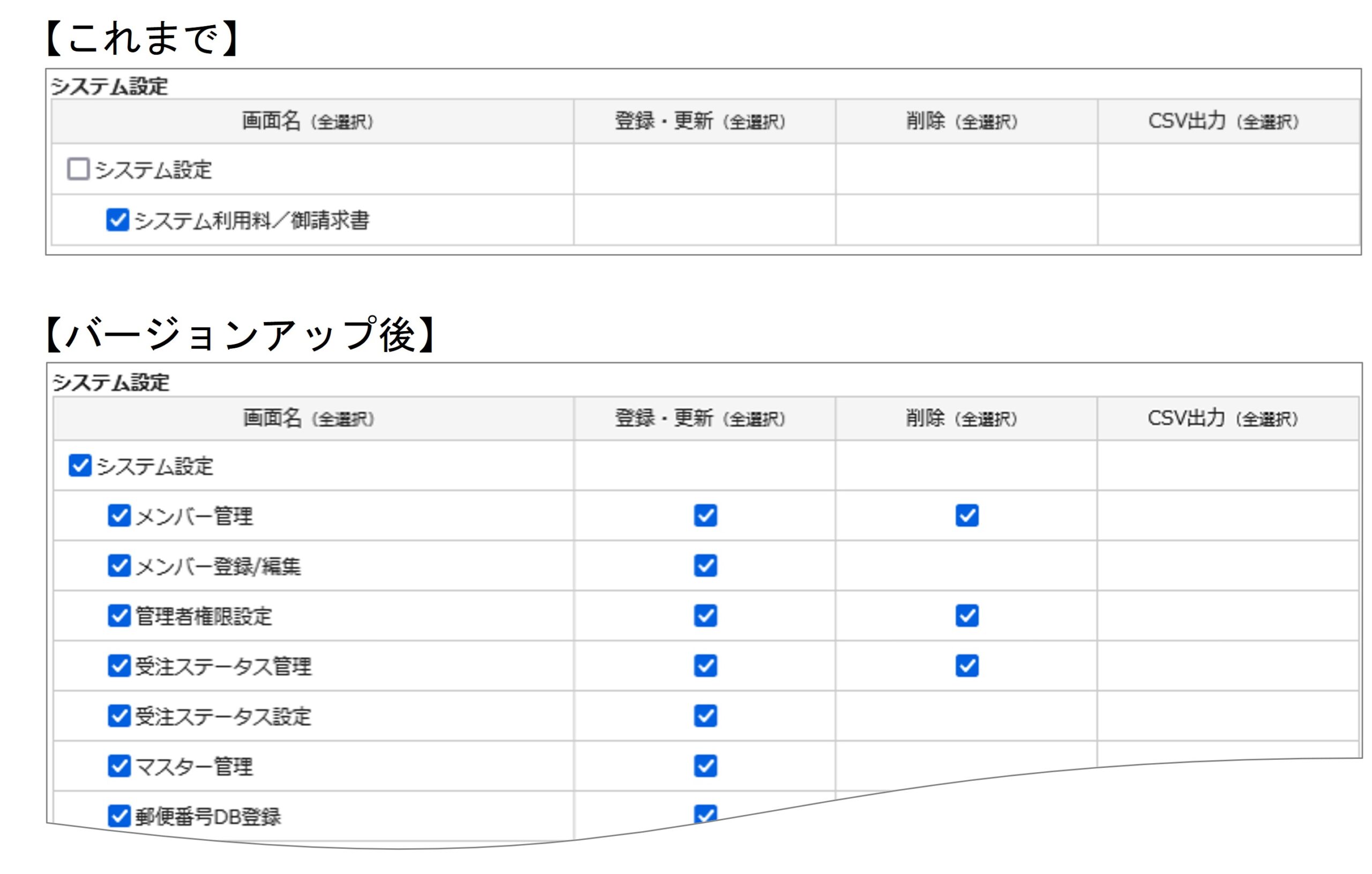Uncheck 管理者権限設定 screen name checkbox

[x=119, y=615]
